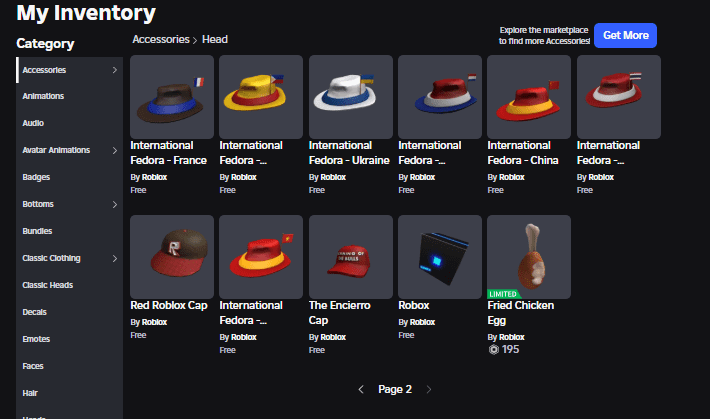Open the fedora image beside The Encierro Cap
This screenshot has height=419, width=710.
[261, 257]
